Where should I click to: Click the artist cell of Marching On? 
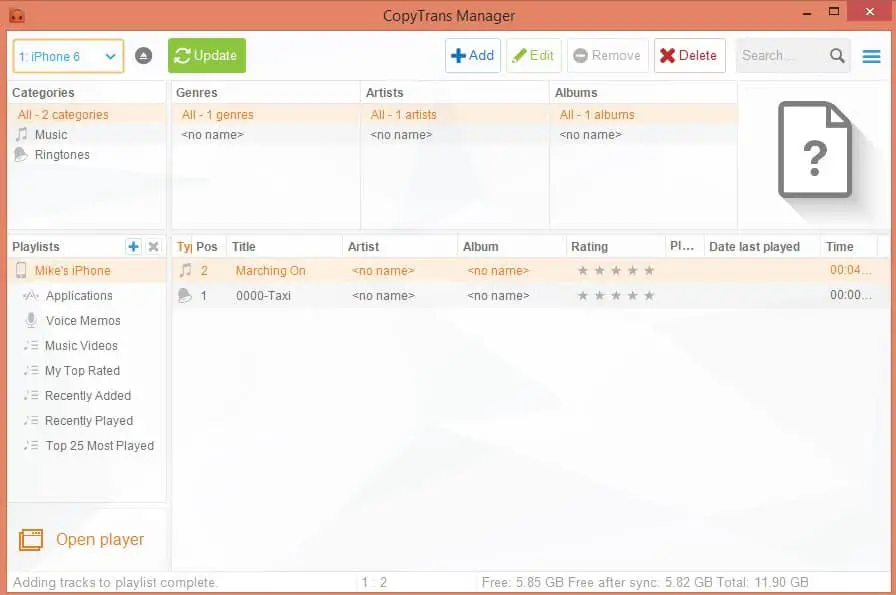pos(383,270)
